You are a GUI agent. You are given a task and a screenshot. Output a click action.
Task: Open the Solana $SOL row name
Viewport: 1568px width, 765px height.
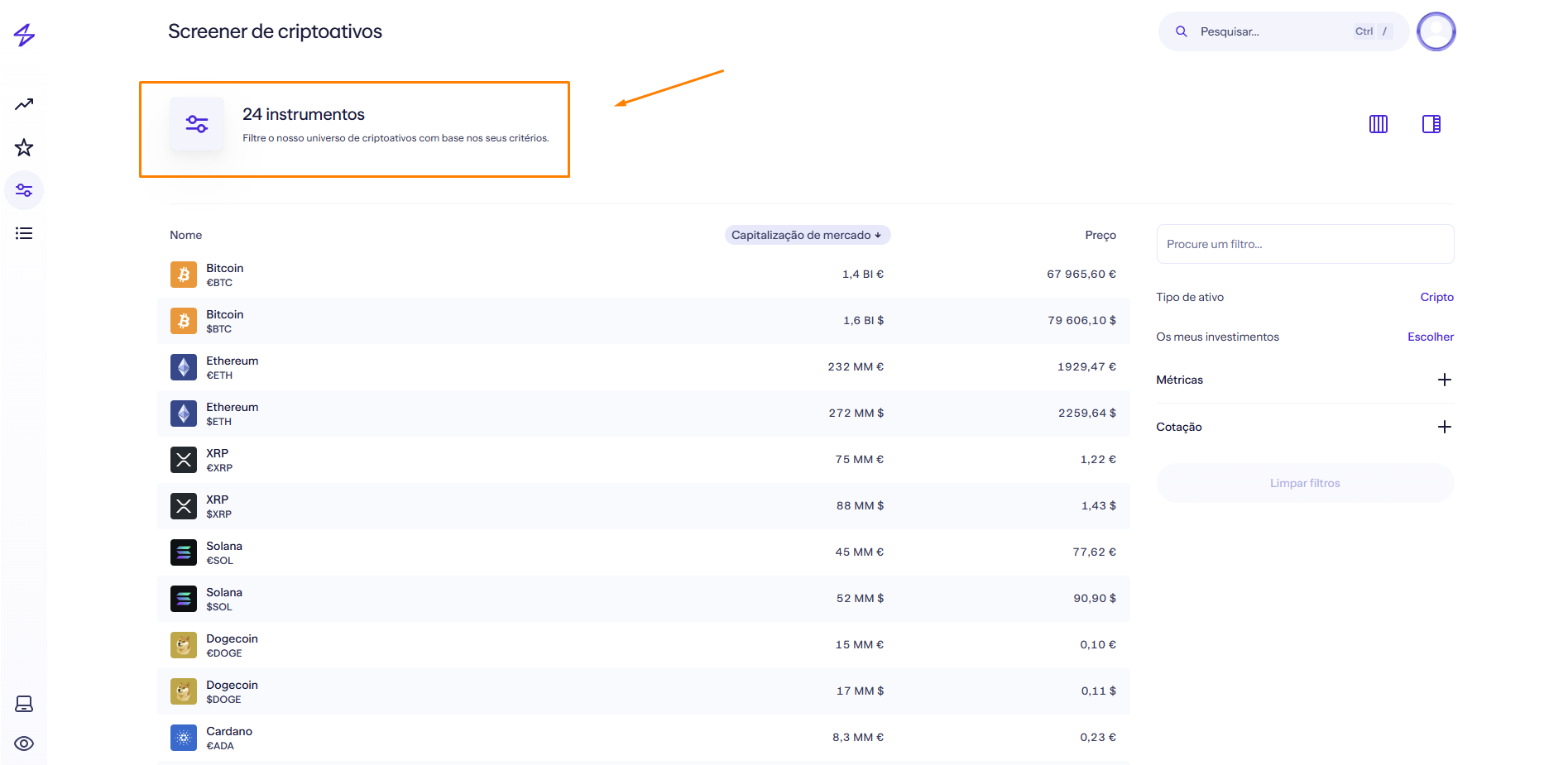[224, 592]
